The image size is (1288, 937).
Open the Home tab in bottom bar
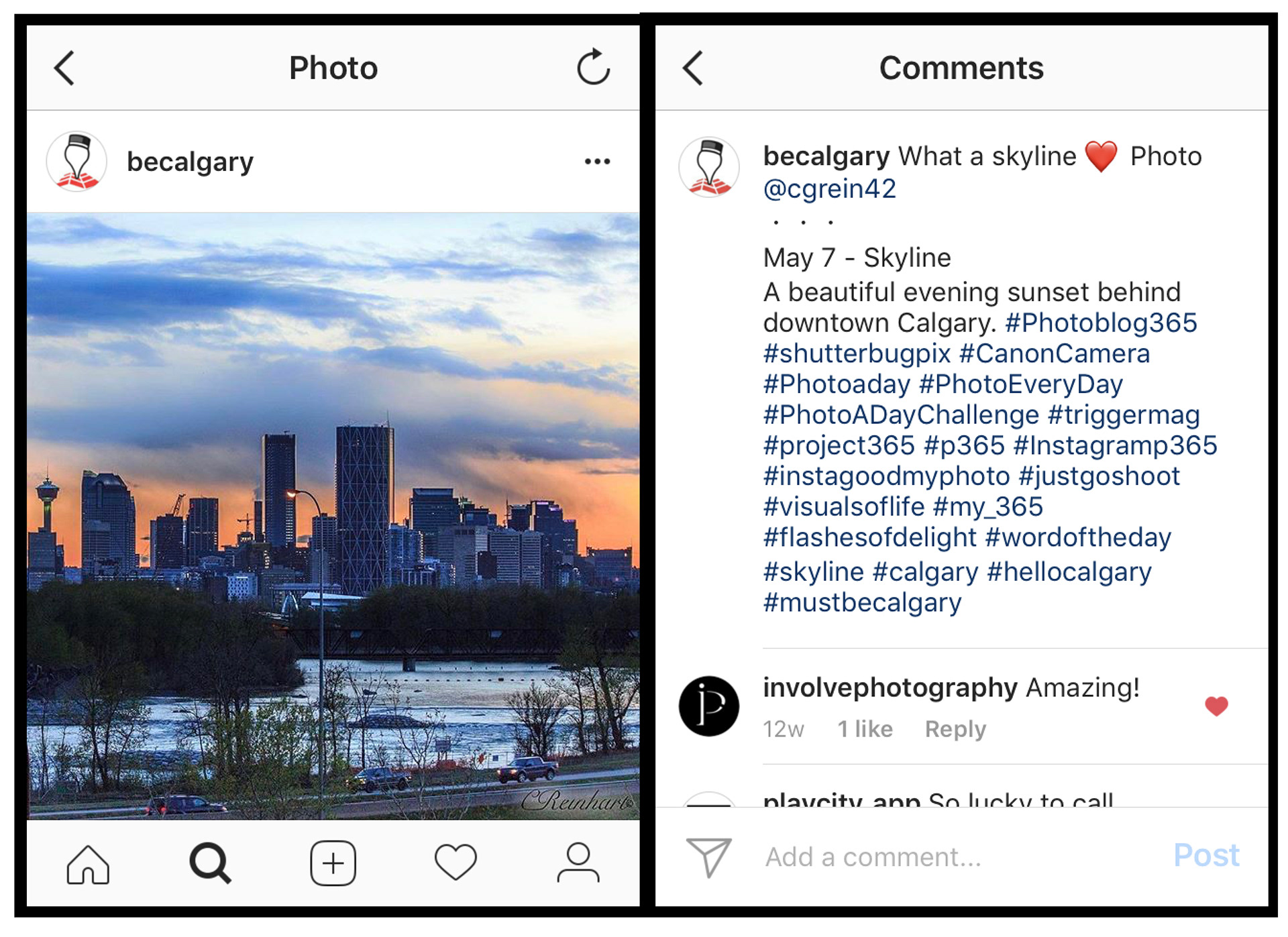(x=88, y=864)
